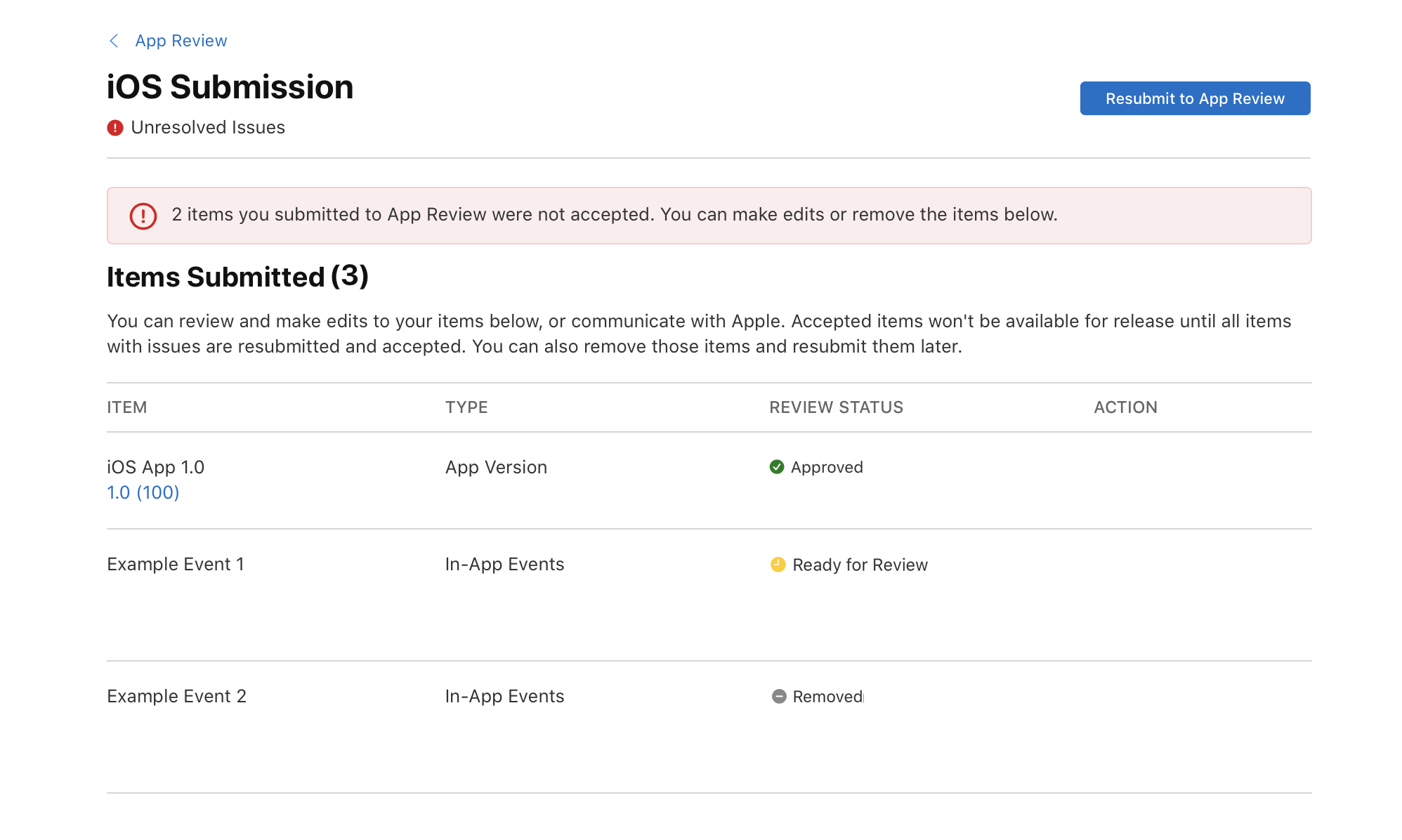The width and height of the screenshot is (1402, 840).
Task: Click the Ready for Review status text
Action: (x=860, y=565)
